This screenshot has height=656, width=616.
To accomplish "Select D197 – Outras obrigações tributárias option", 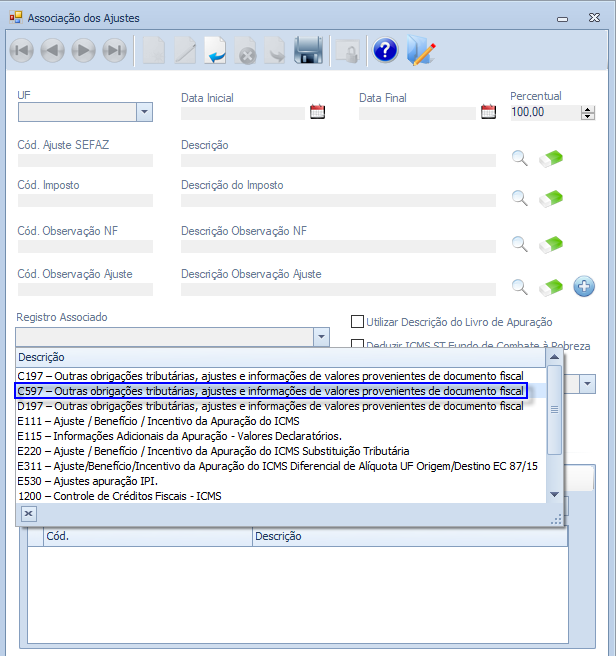I will click(x=270, y=406).
